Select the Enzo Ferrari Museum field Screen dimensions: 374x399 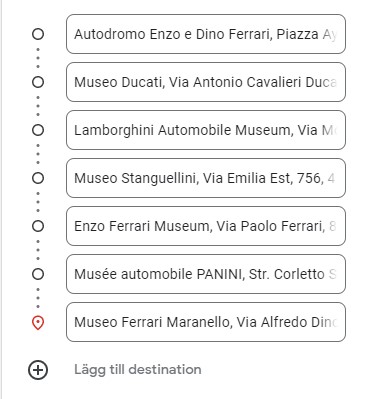(x=206, y=226)
